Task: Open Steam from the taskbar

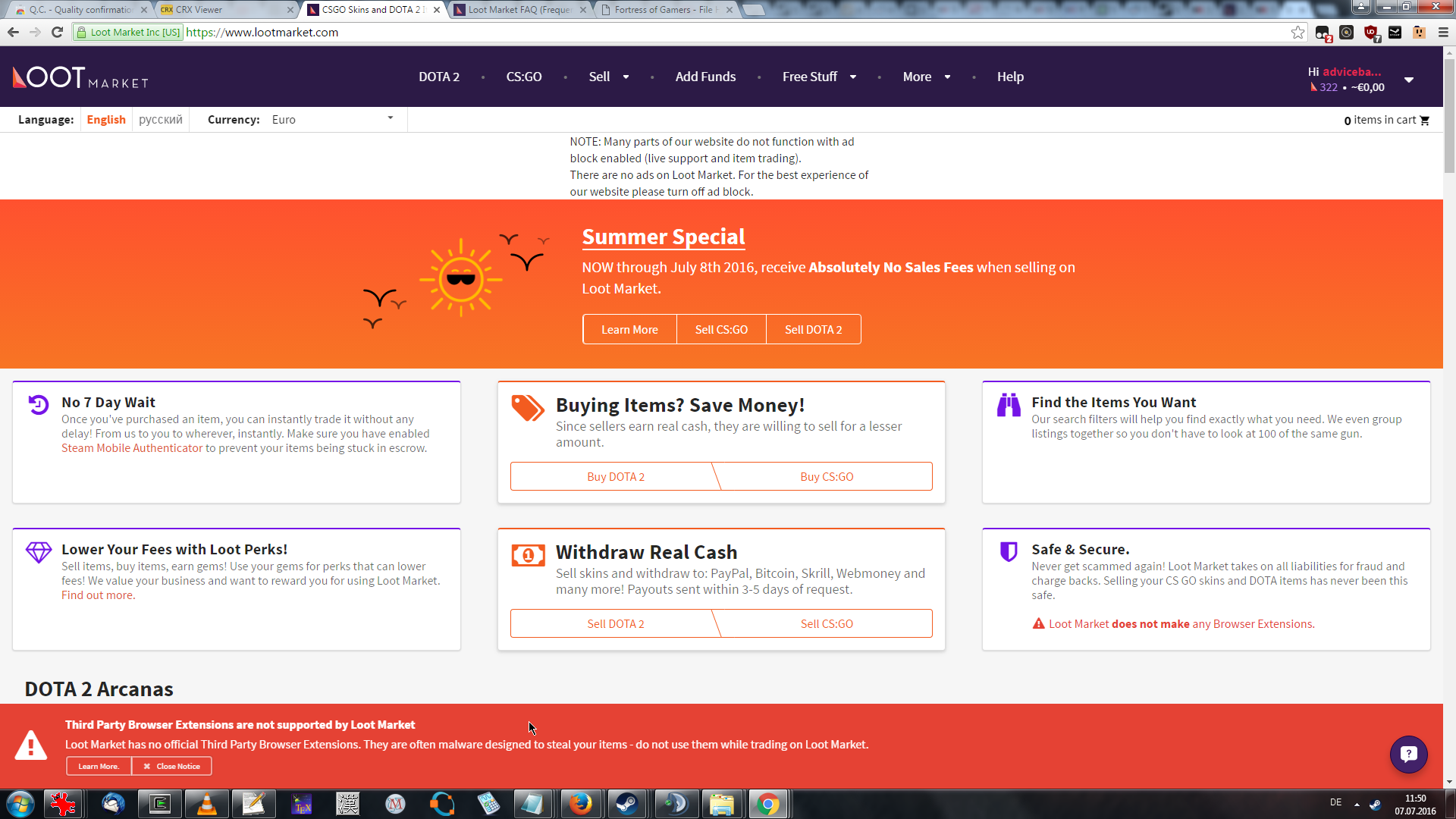Action: (x=626, y=804)
